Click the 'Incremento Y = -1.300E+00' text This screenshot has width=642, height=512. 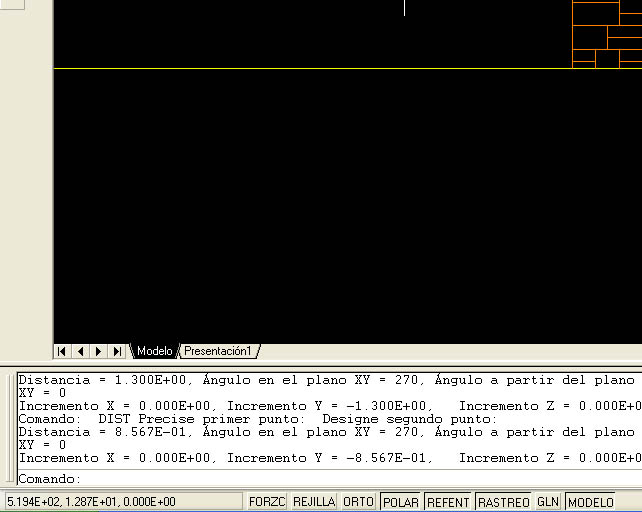tap(329, 406)
